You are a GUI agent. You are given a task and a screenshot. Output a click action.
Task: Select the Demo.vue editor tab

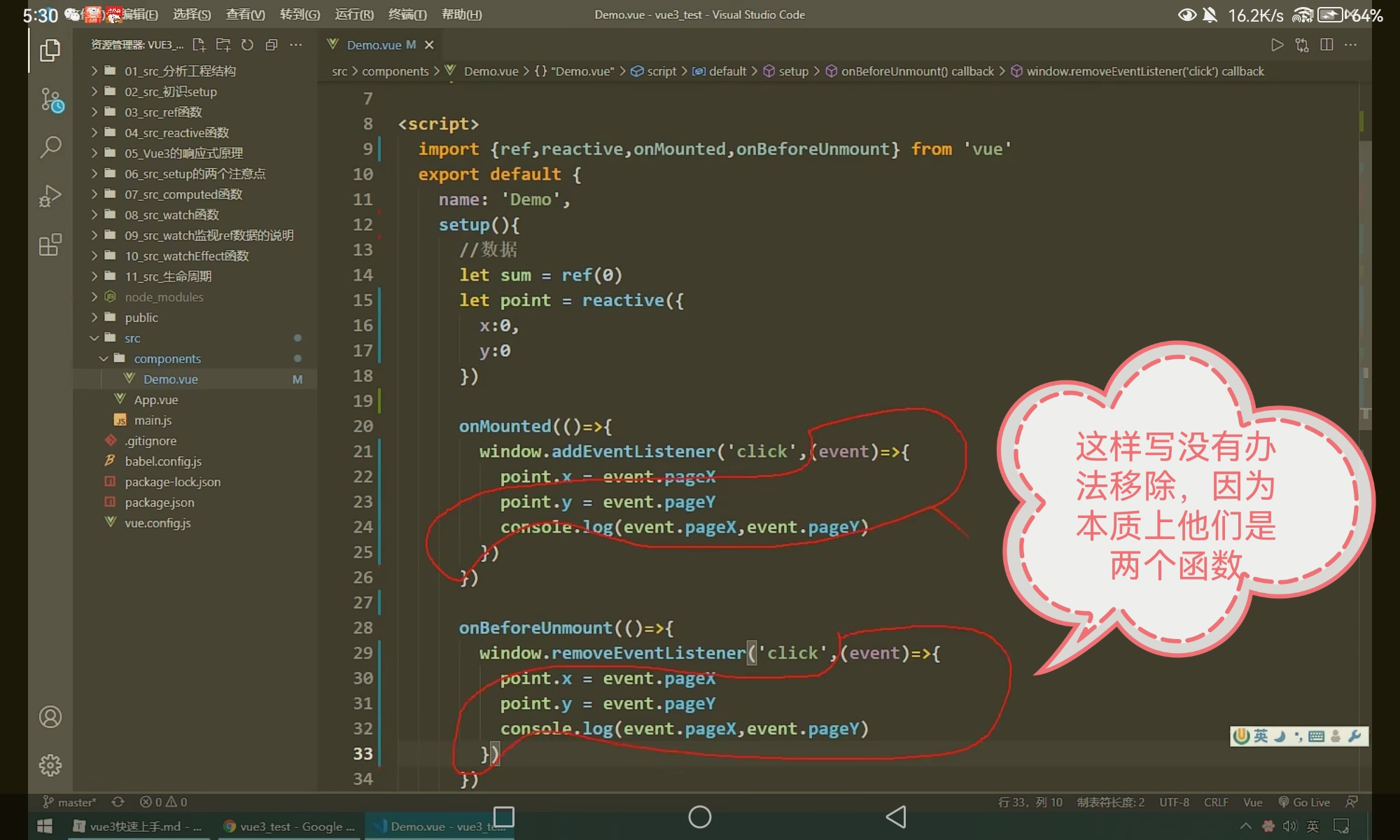coord(374,45)
